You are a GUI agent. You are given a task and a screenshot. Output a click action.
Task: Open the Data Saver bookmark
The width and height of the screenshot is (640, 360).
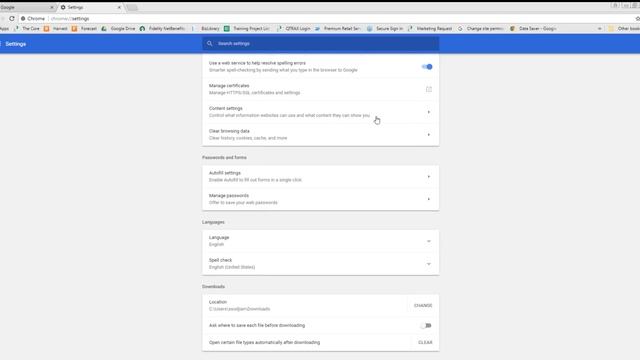click(533, 29)
